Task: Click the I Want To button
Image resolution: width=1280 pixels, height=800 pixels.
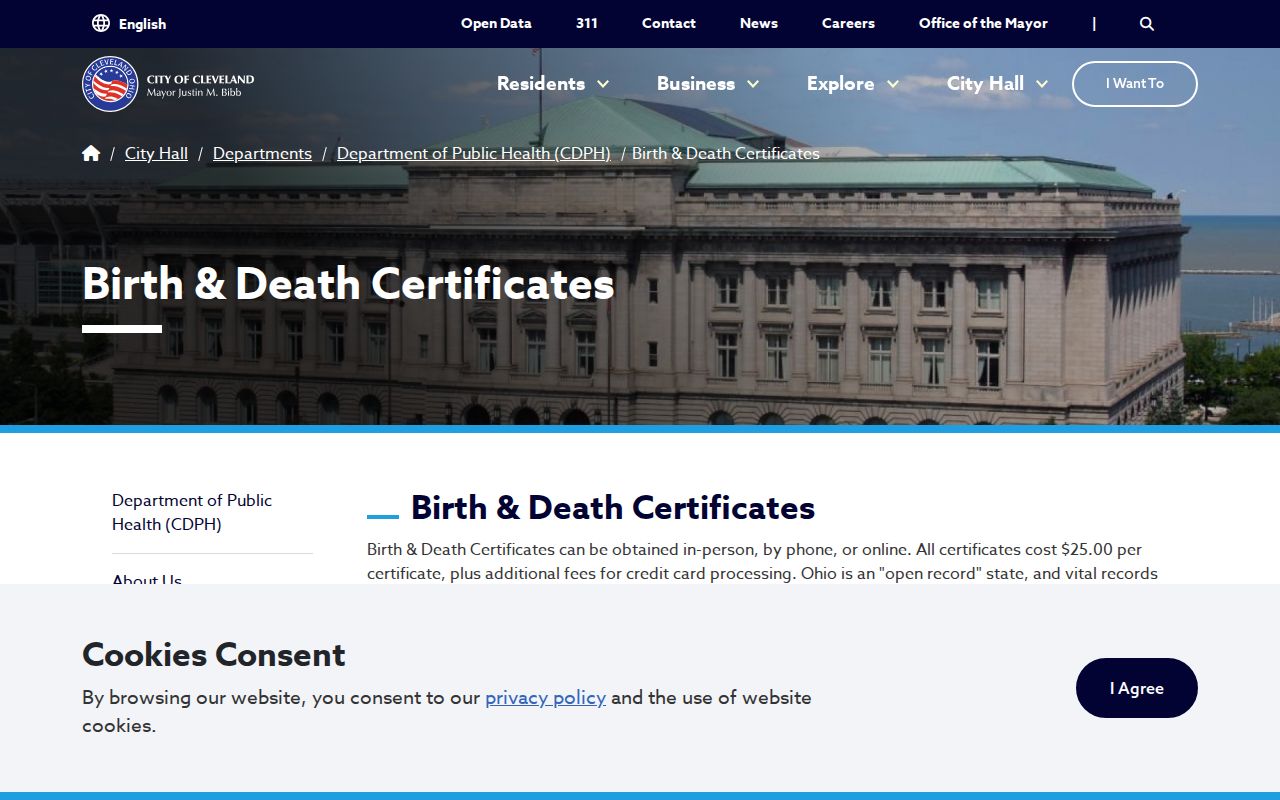Action: point(1135,84)
